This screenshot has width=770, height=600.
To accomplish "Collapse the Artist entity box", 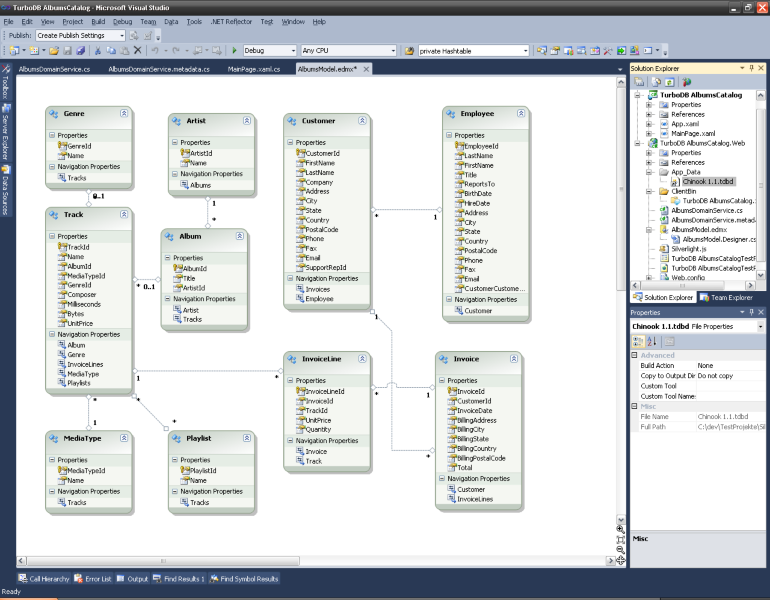I will pos(247,120).
